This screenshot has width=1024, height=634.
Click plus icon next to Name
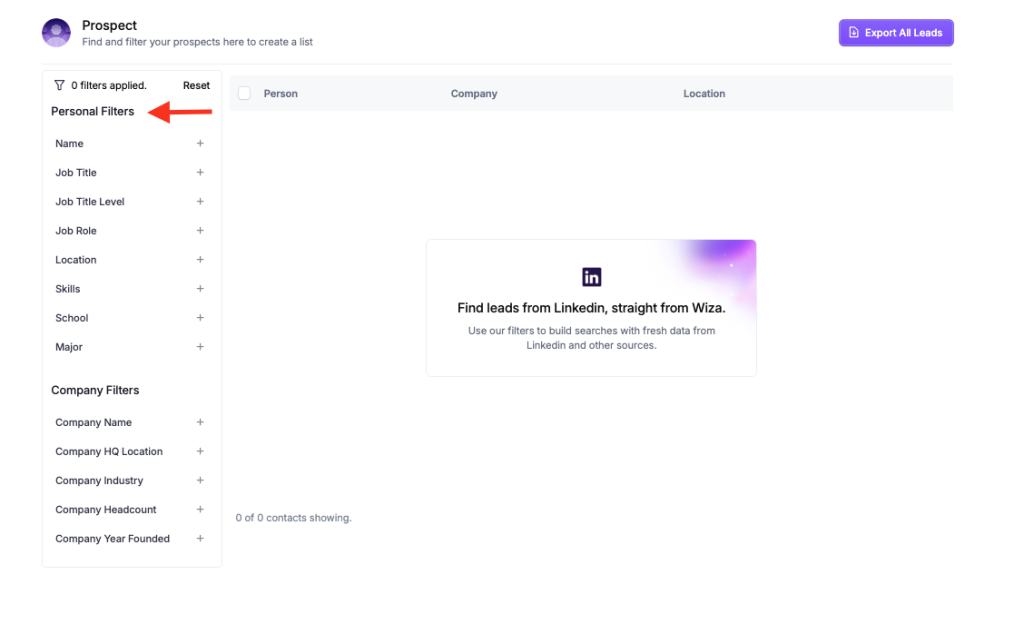(x=200, y=144)
